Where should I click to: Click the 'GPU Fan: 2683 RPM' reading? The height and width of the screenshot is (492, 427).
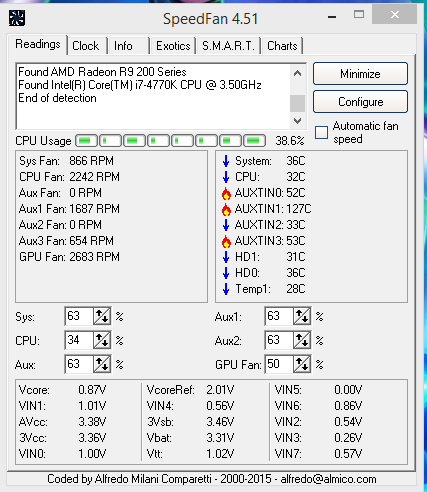pyautogui.click(x=69, y=257)
